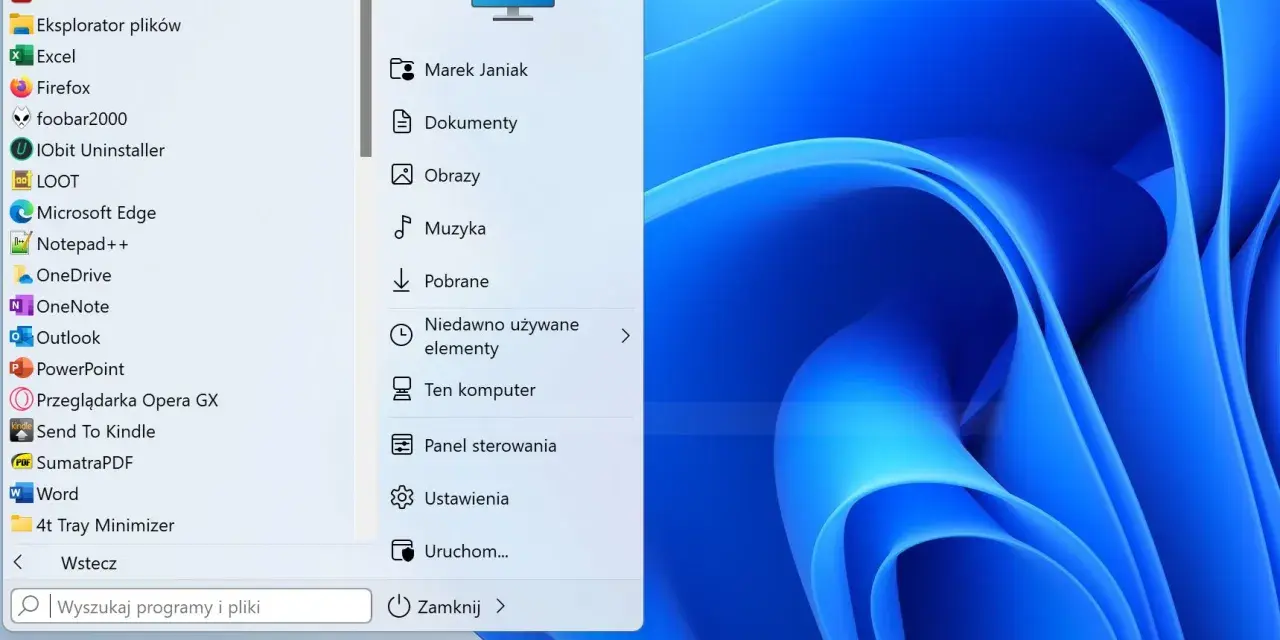This screenshot has width=1280, height=640.
Task: Click the Eksplorator plików program name
Action: tap(109, 25)
